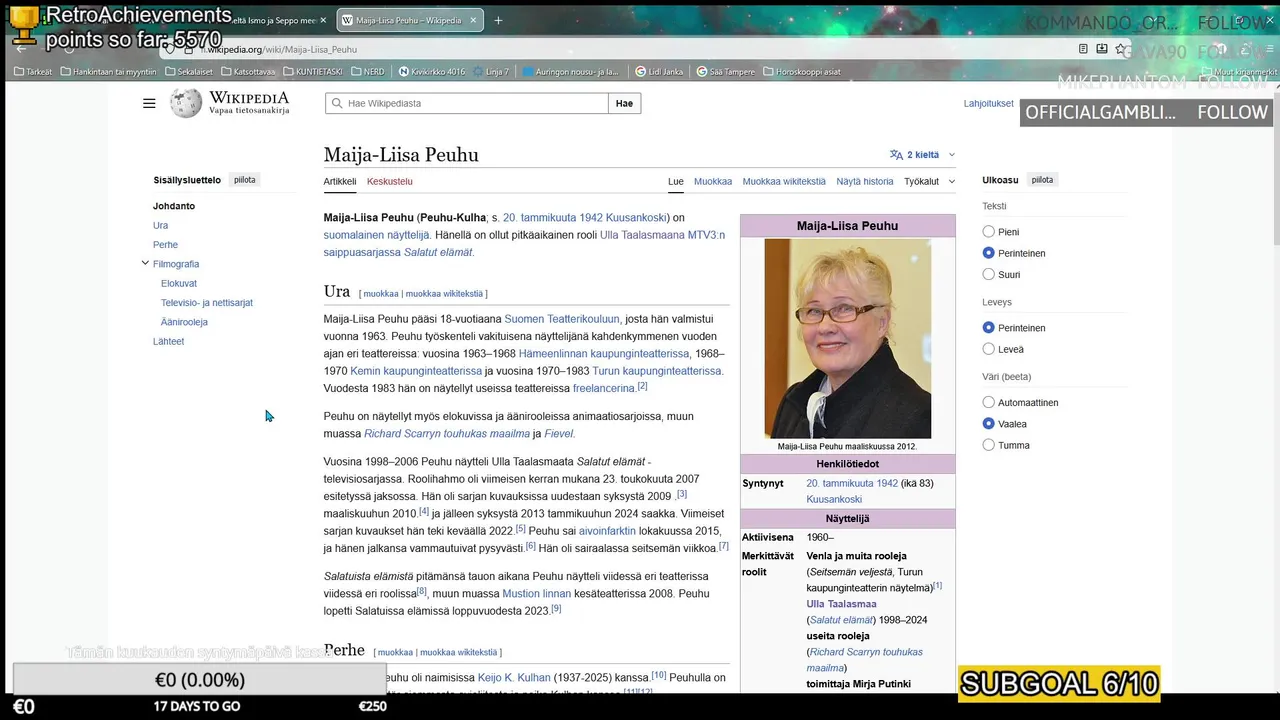The width and height of the screenshot is (1280, 720).
Task: Open the Katsottavaa bookmark folder
Action: (x=248, y=71)
